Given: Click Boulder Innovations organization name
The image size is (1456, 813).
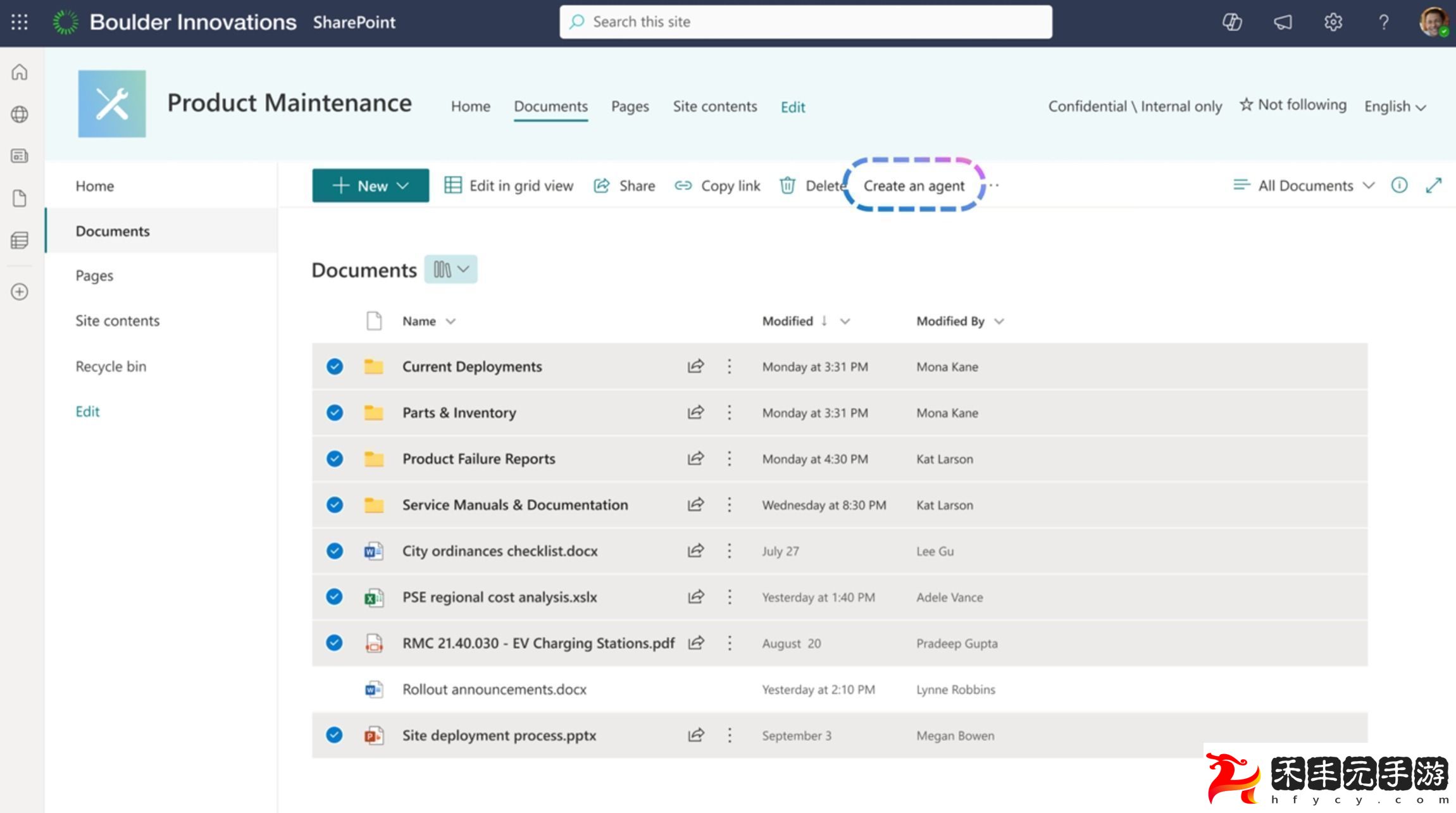Looking at the screenshot, I should tap(193, 22).
